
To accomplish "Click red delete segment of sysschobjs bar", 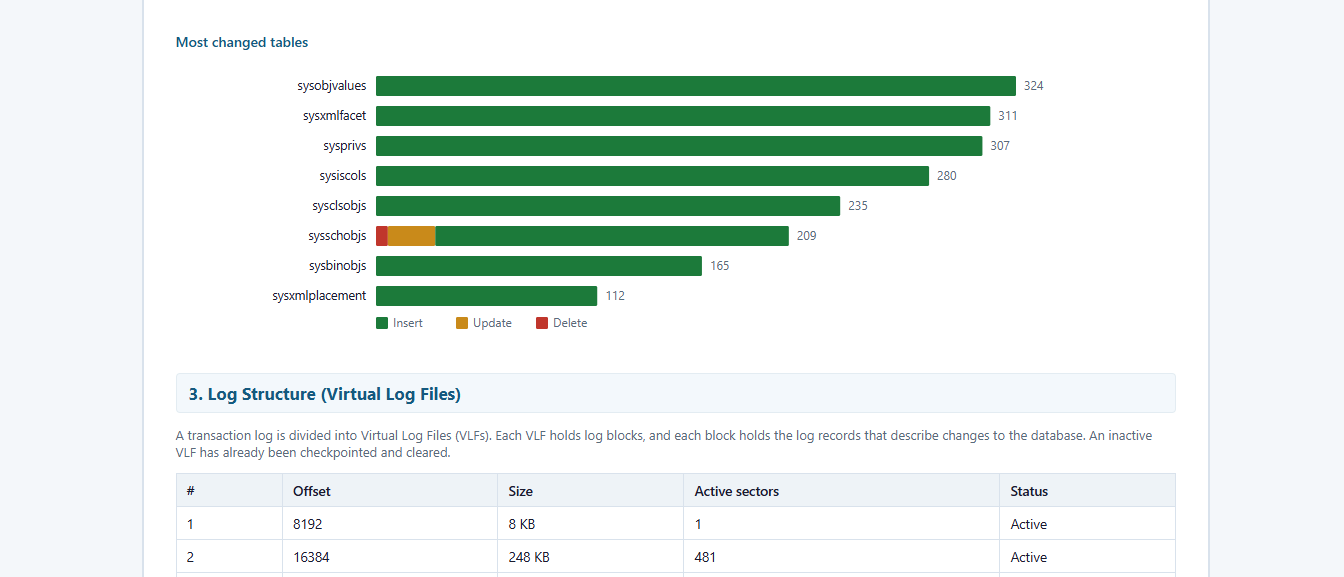I will pos(382,236).
